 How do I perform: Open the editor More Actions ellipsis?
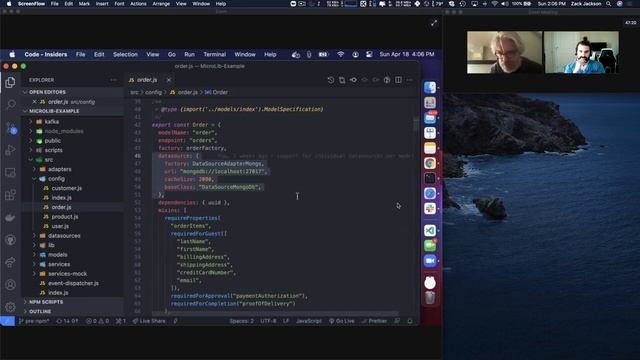pos(409,80)
